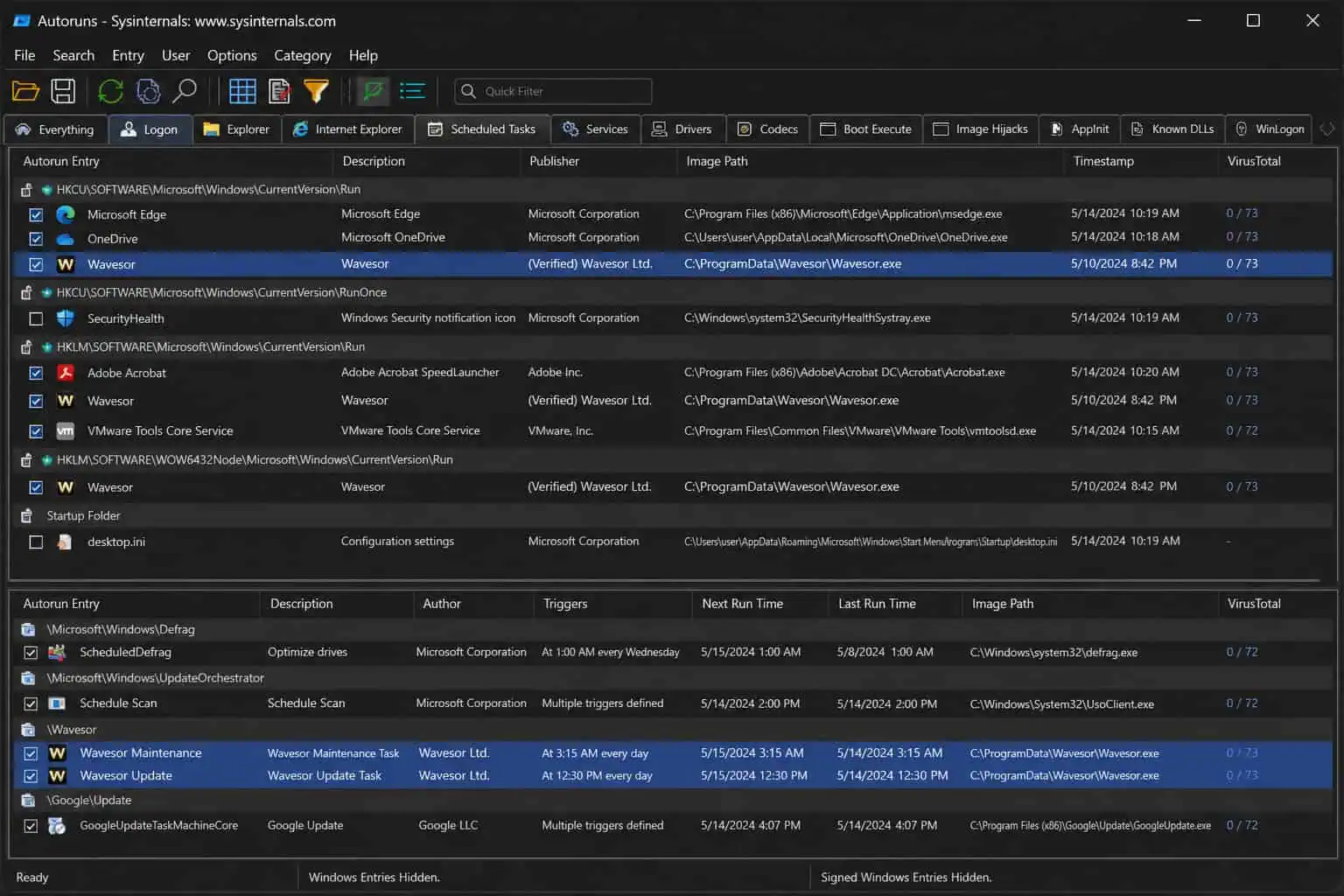Click the \Google\Update task folder icon
Viewport: 1344px width, 896px height.
click(x=28, y=800)
